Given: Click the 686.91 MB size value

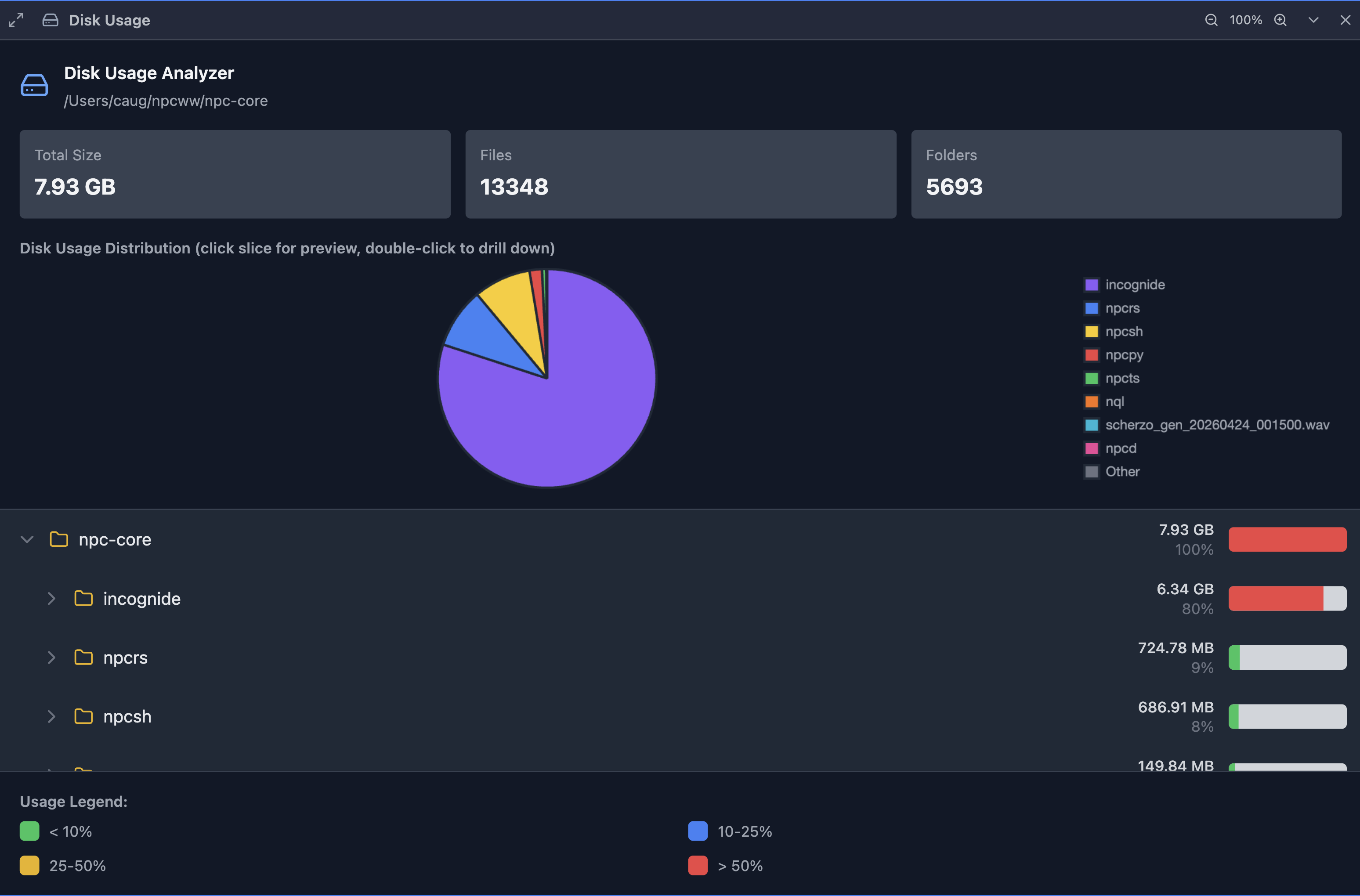Looking at the screenshot, I should tap(1176, 707).
